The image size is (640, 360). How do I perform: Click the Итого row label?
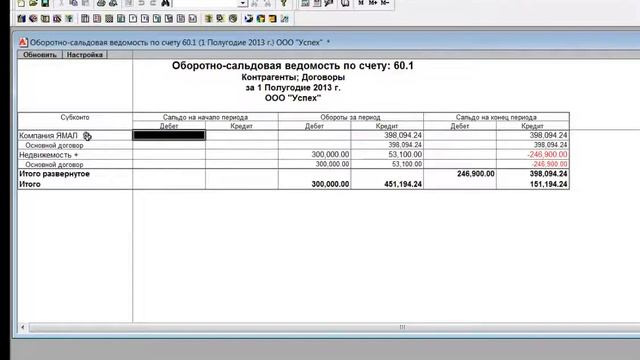(x=30, y=184)
